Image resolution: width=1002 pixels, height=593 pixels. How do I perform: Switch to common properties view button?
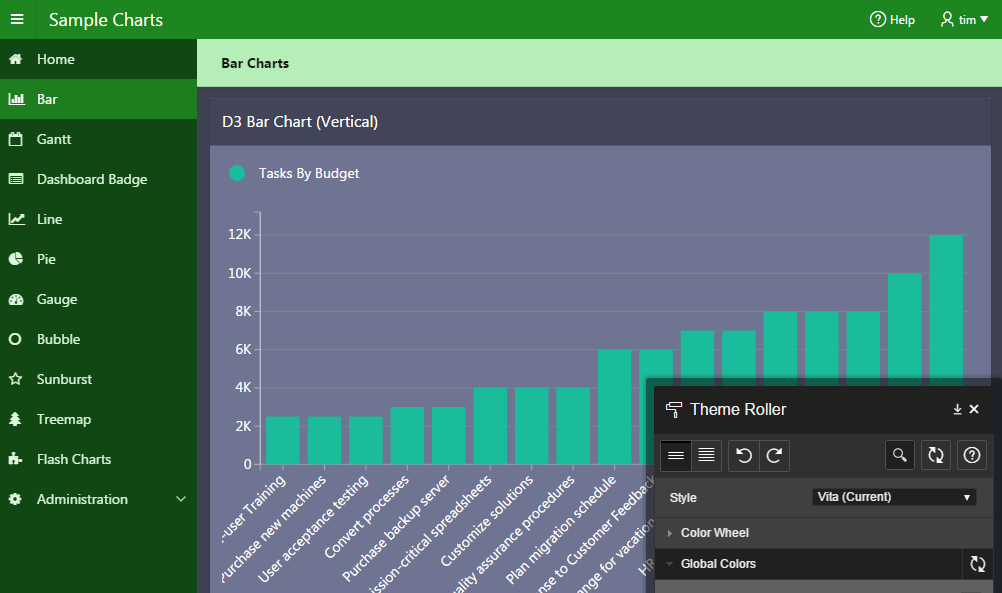click(x=676, y=456)
